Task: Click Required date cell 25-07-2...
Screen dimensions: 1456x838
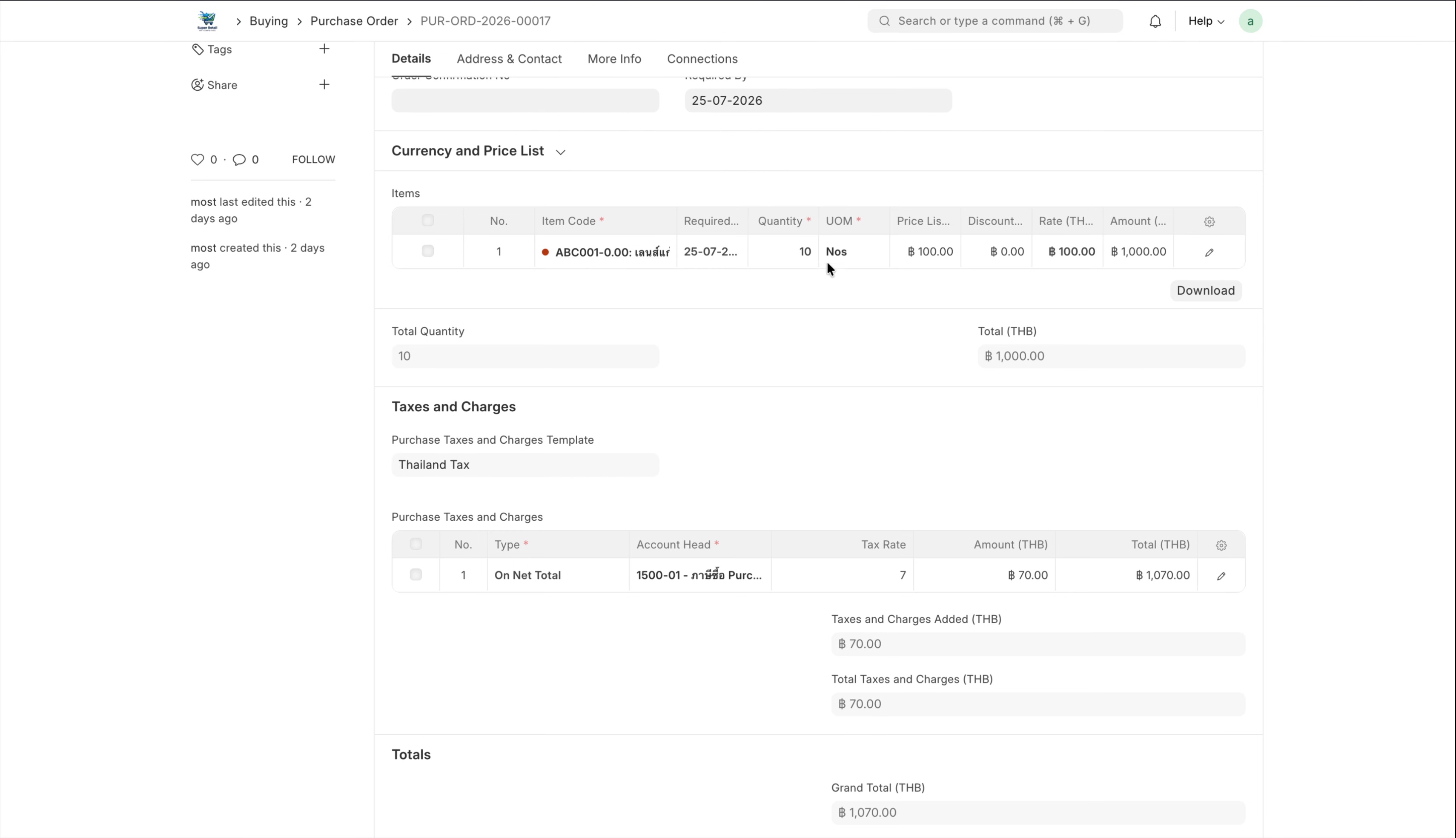Action: pyautogui.click(x=712, y=252)
